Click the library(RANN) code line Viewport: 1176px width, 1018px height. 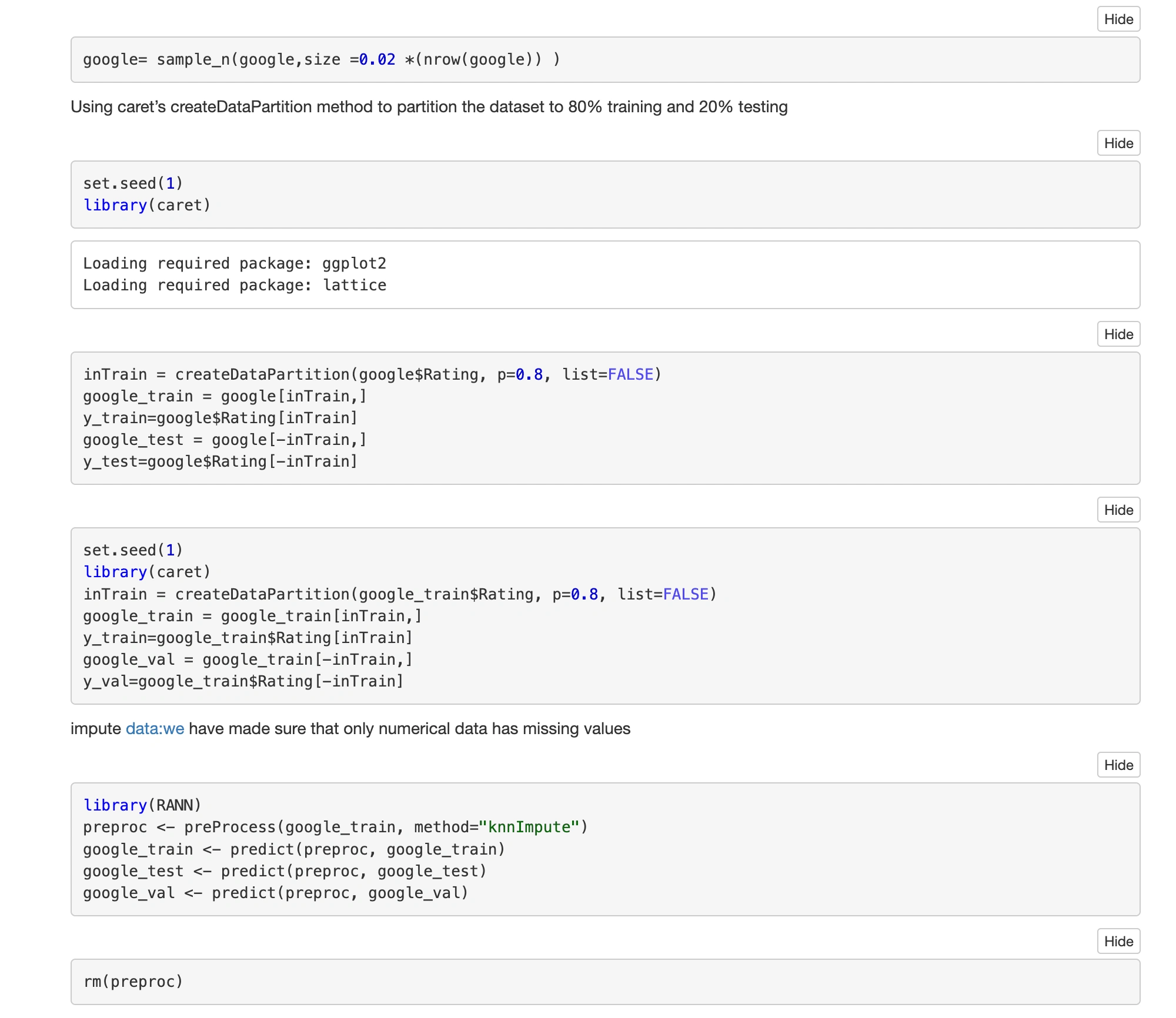[x=142, y=805]
